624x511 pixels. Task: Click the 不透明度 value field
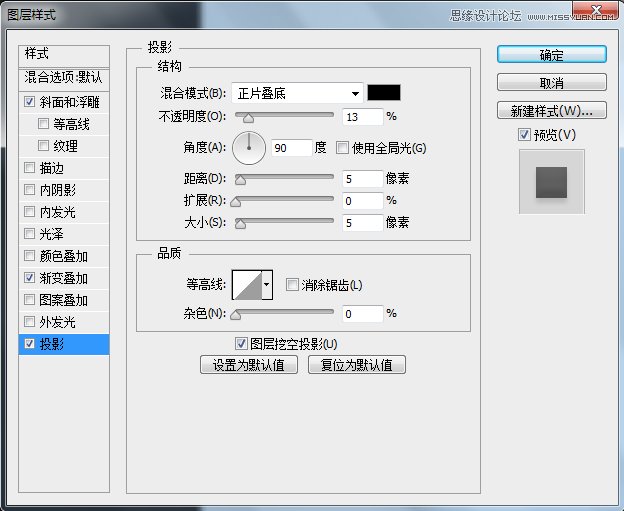363,117
